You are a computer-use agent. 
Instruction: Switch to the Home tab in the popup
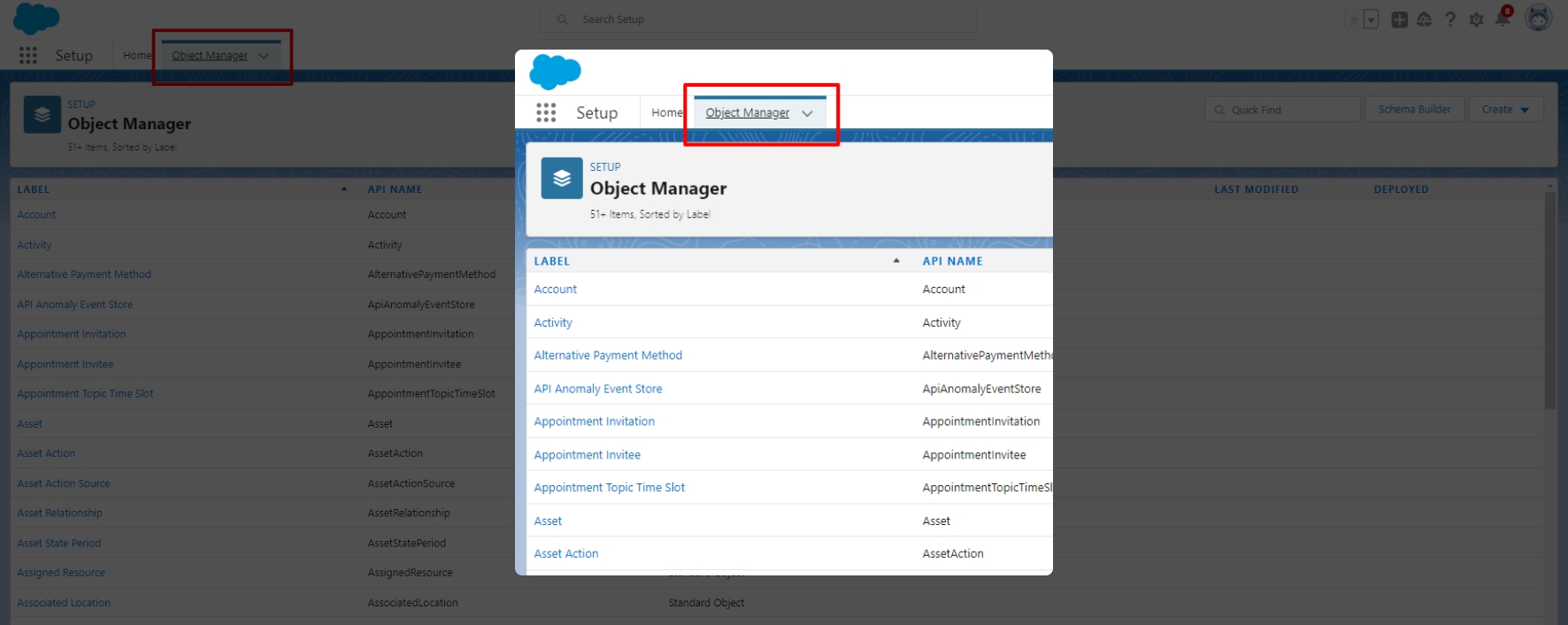point(666,112)
